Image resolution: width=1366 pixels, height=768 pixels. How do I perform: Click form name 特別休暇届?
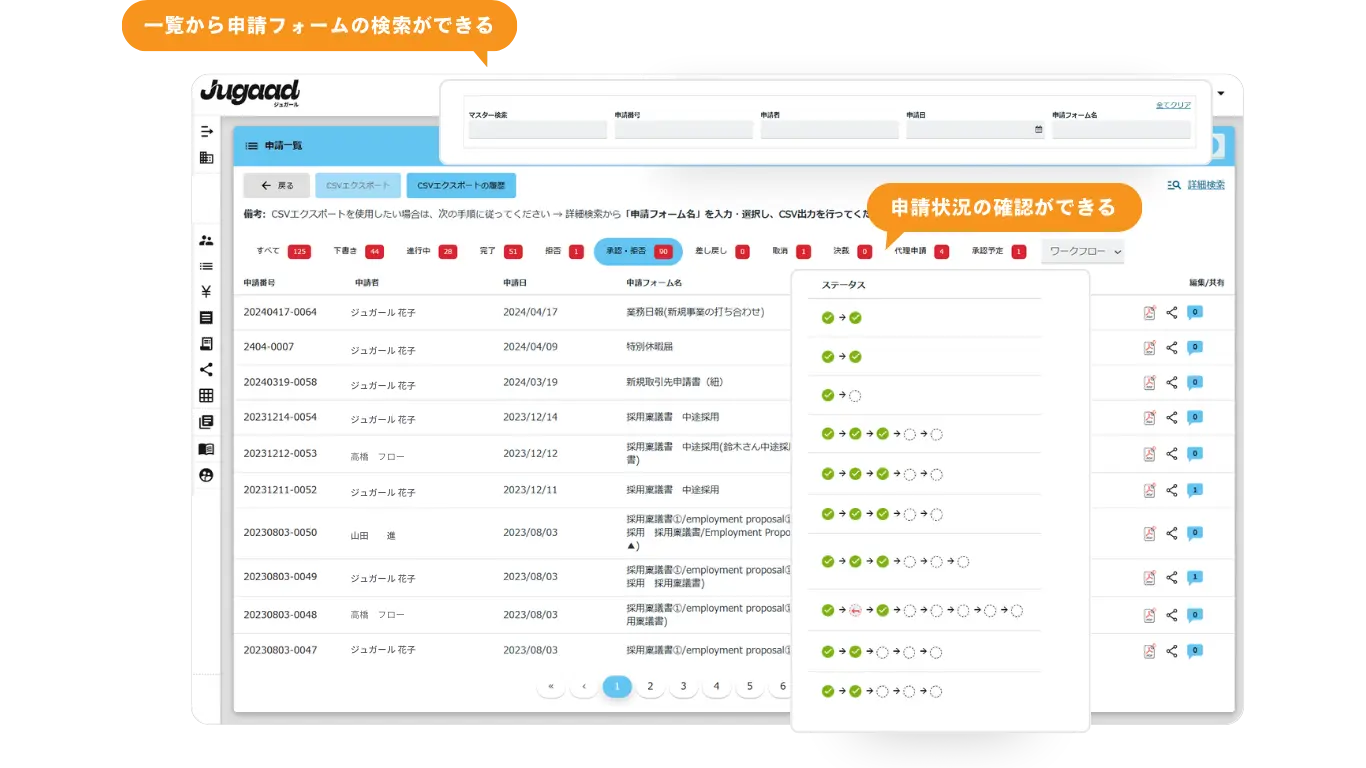650,346
